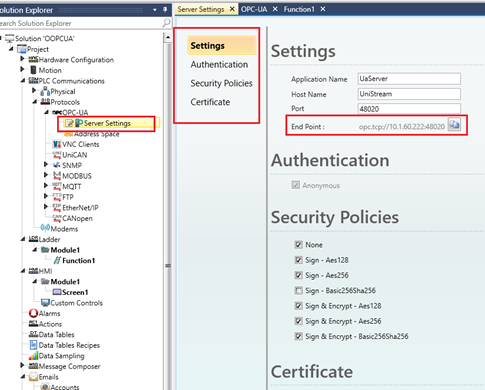Copy the End Point address icon
This screenshot has height=390, width=485.
point(454,125)
